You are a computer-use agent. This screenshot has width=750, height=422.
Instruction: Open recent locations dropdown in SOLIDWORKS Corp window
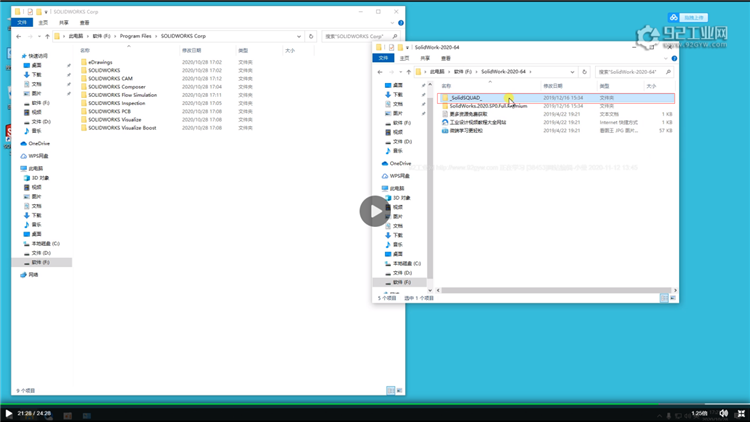pyautogui.click(x=39, y=36)
